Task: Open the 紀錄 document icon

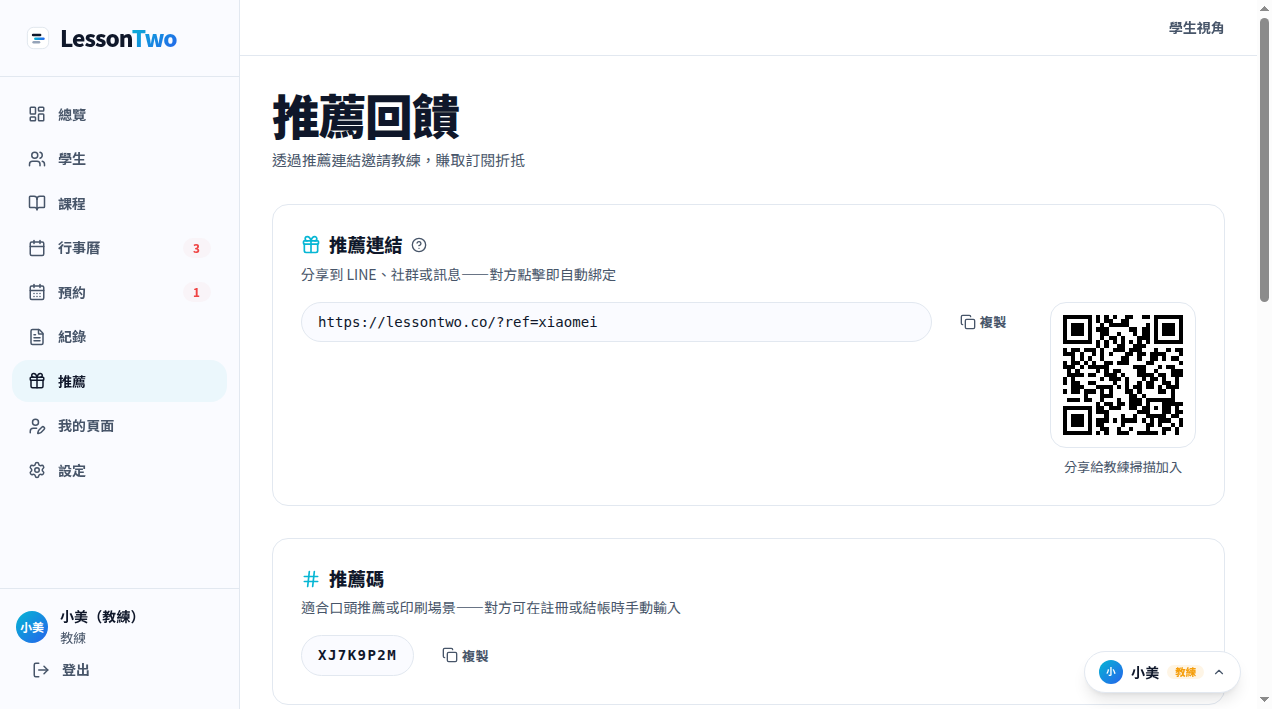Action: tap(37, 337)
